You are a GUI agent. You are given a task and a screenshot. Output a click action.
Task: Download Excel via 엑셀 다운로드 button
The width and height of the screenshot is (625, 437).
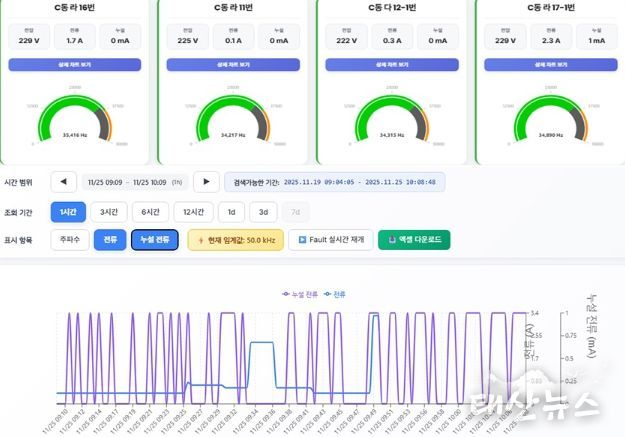[x=414, y=240]
